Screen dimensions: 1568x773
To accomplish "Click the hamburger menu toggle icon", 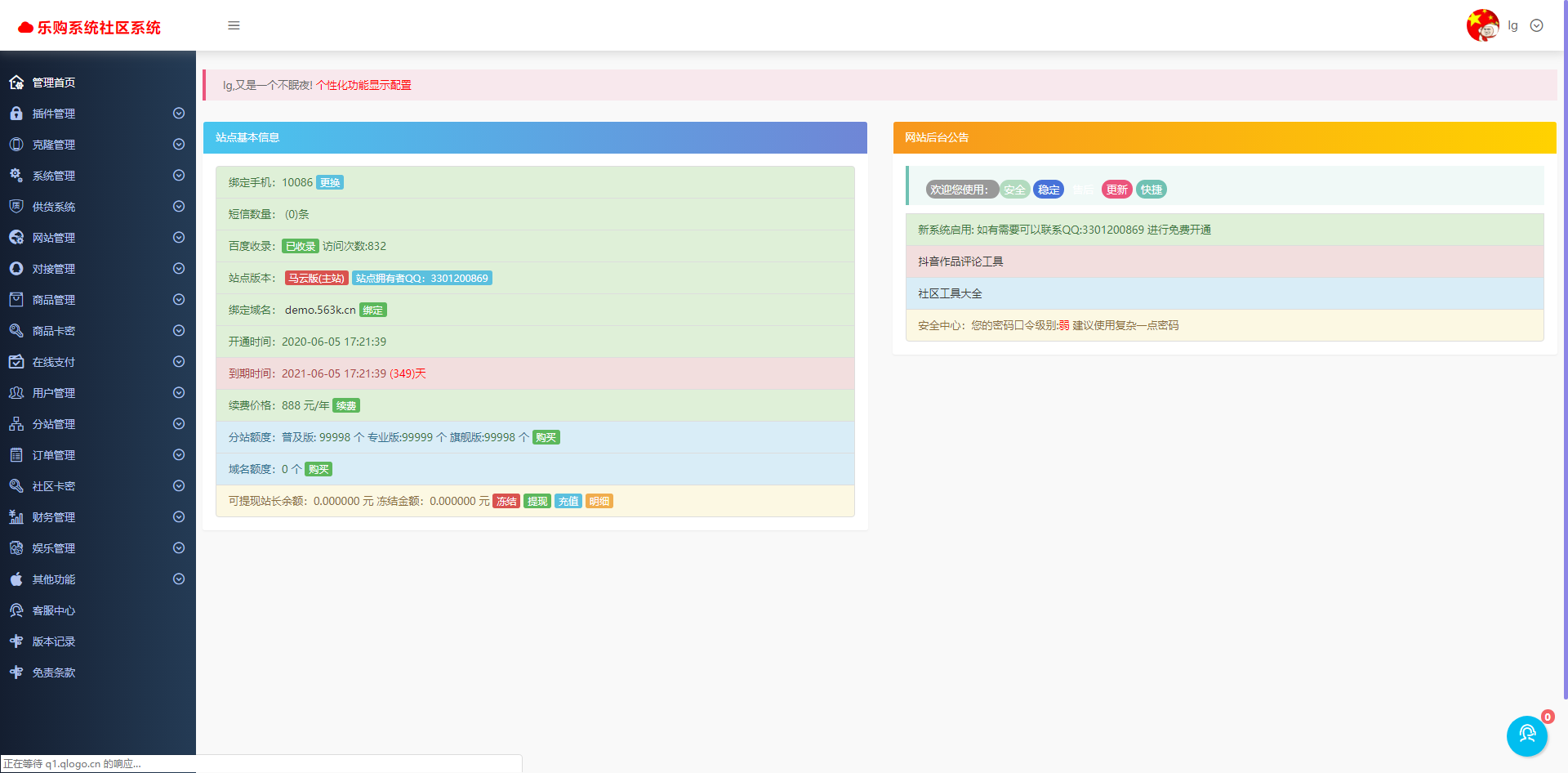I will point(234,25).
